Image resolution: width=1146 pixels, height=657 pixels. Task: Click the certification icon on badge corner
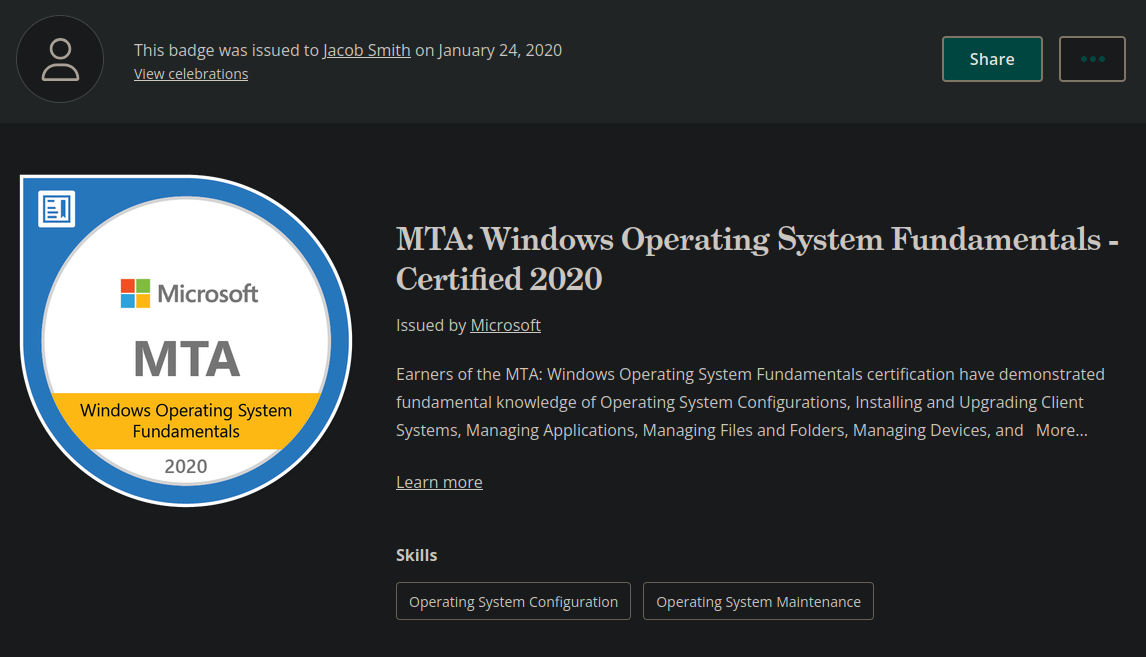click(56, 209)
